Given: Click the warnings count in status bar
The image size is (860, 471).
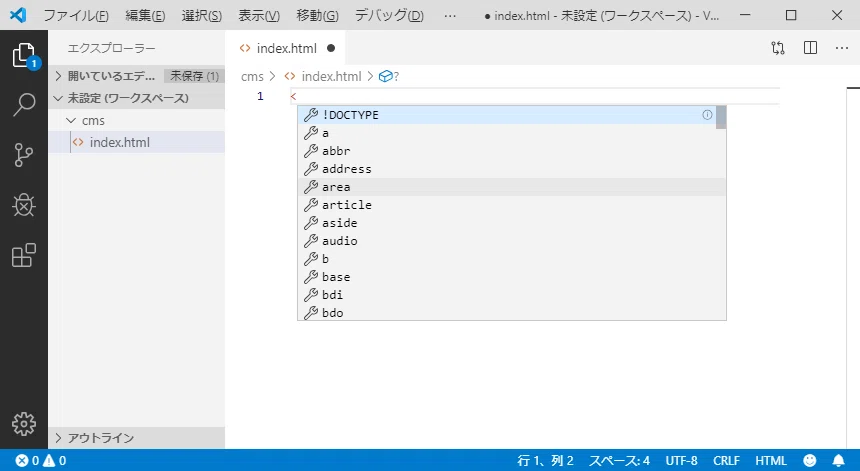Looking at the screenshot, I should [x=54, y=461].
